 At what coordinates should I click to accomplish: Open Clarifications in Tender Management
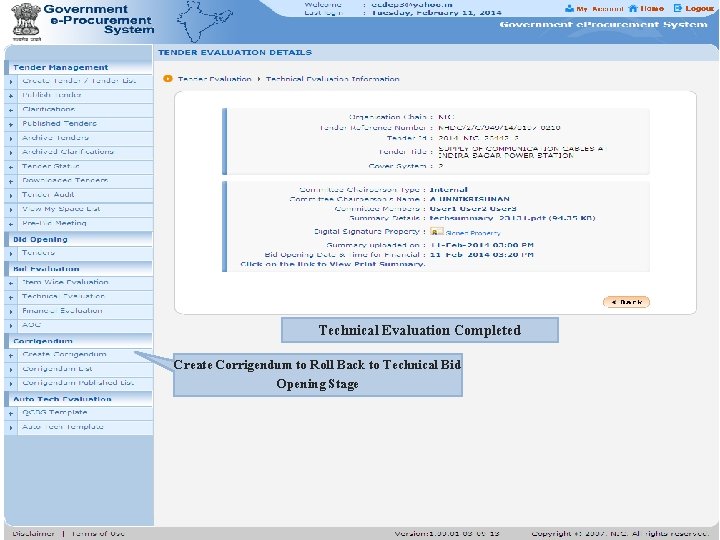click(x=49, y=109)
